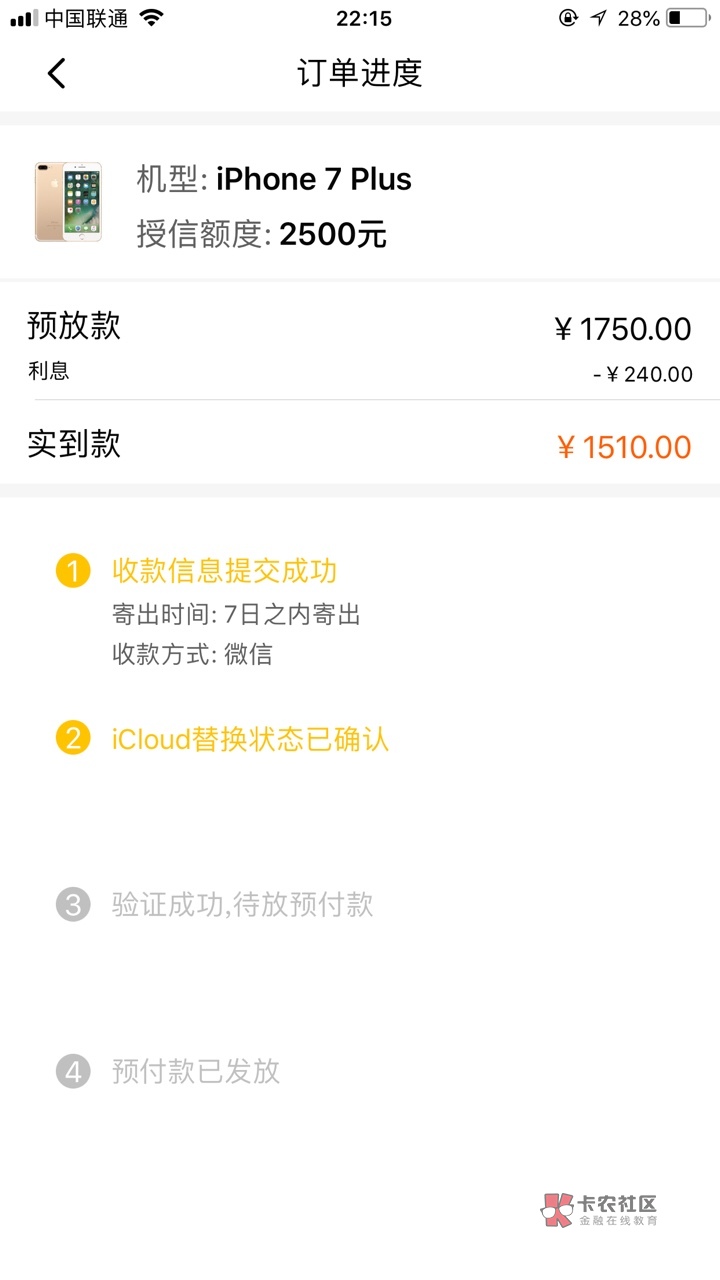The image size is (720, 1280).
Task: Tap the Wi-Fi status icon
Action: [x=151, y=18]
